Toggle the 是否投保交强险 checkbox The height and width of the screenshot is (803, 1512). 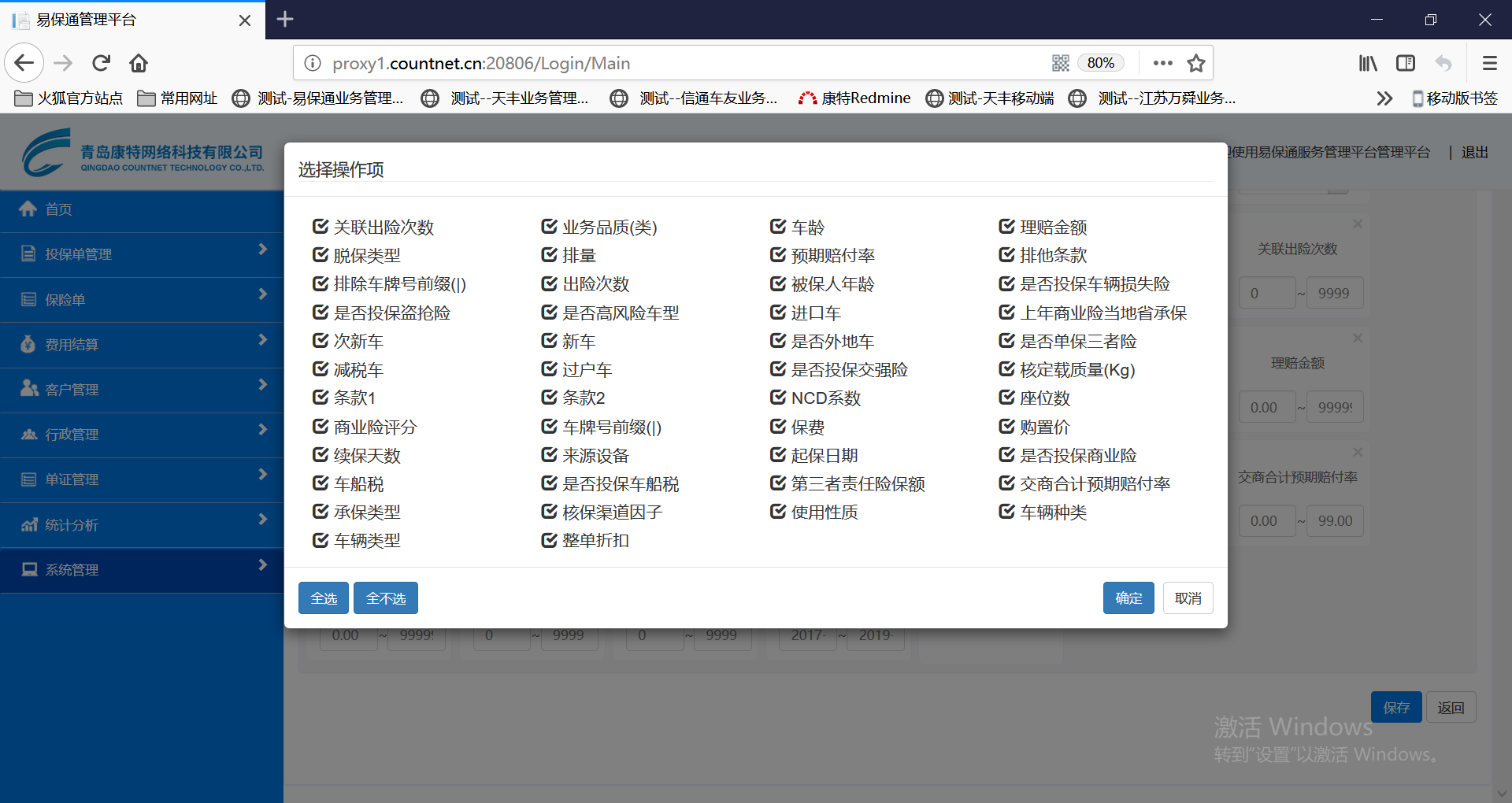(778, 369)
